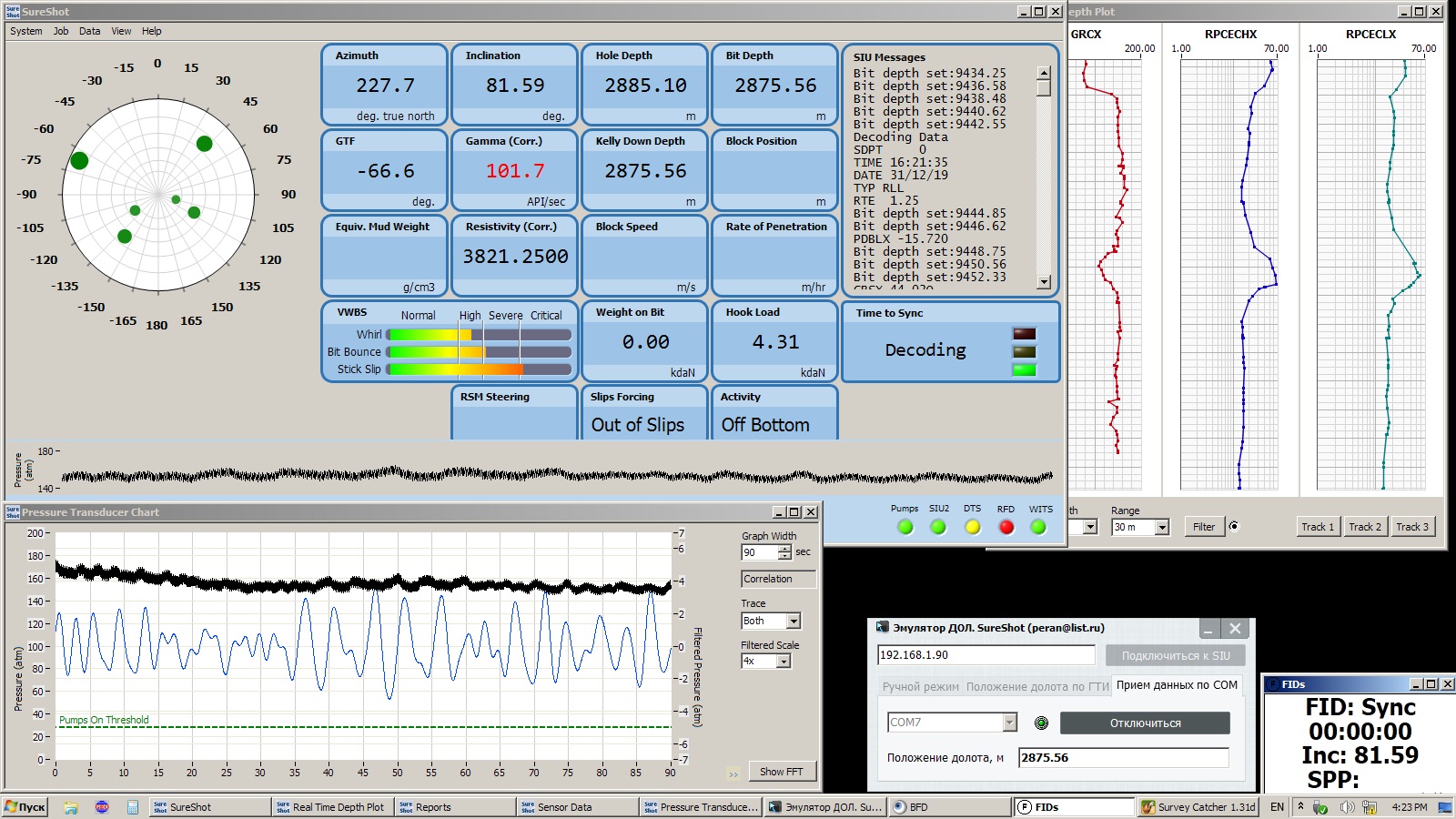Click the SureShot window title icon
The height and width of the screenshot is (819, 1456).
(x=12, y=12)
